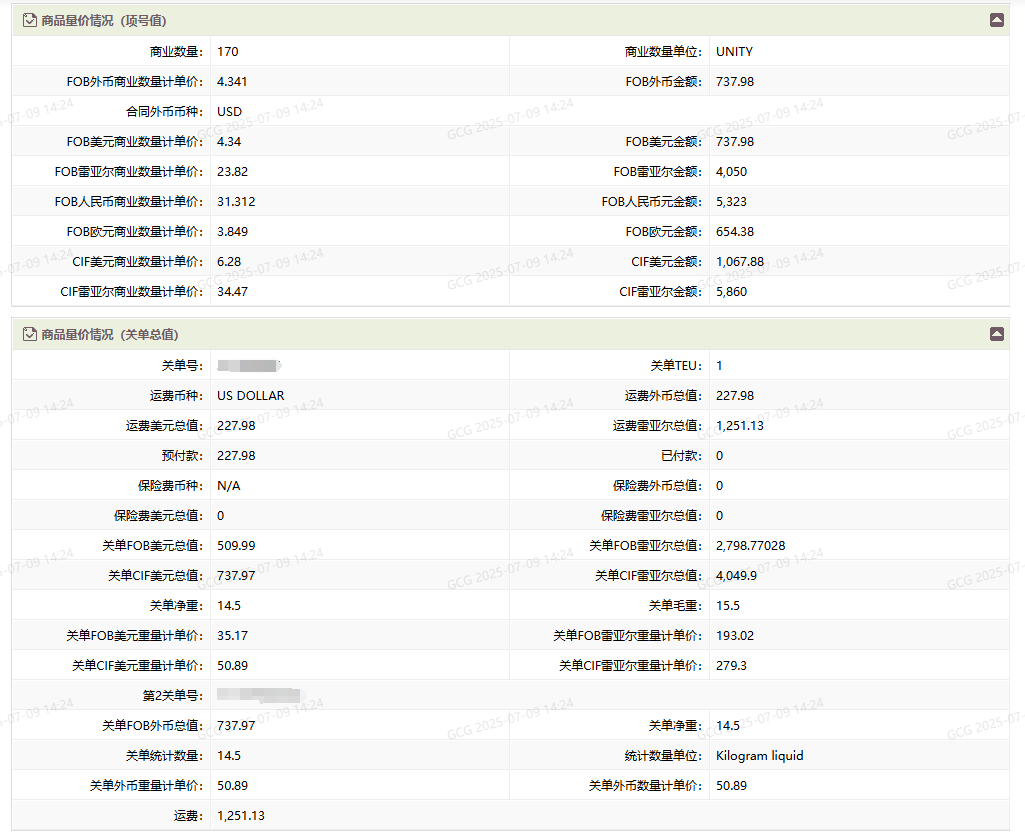Click the 商业数量单位 value UNITY
The image size is (1025, 836).
tap(734, 51)
